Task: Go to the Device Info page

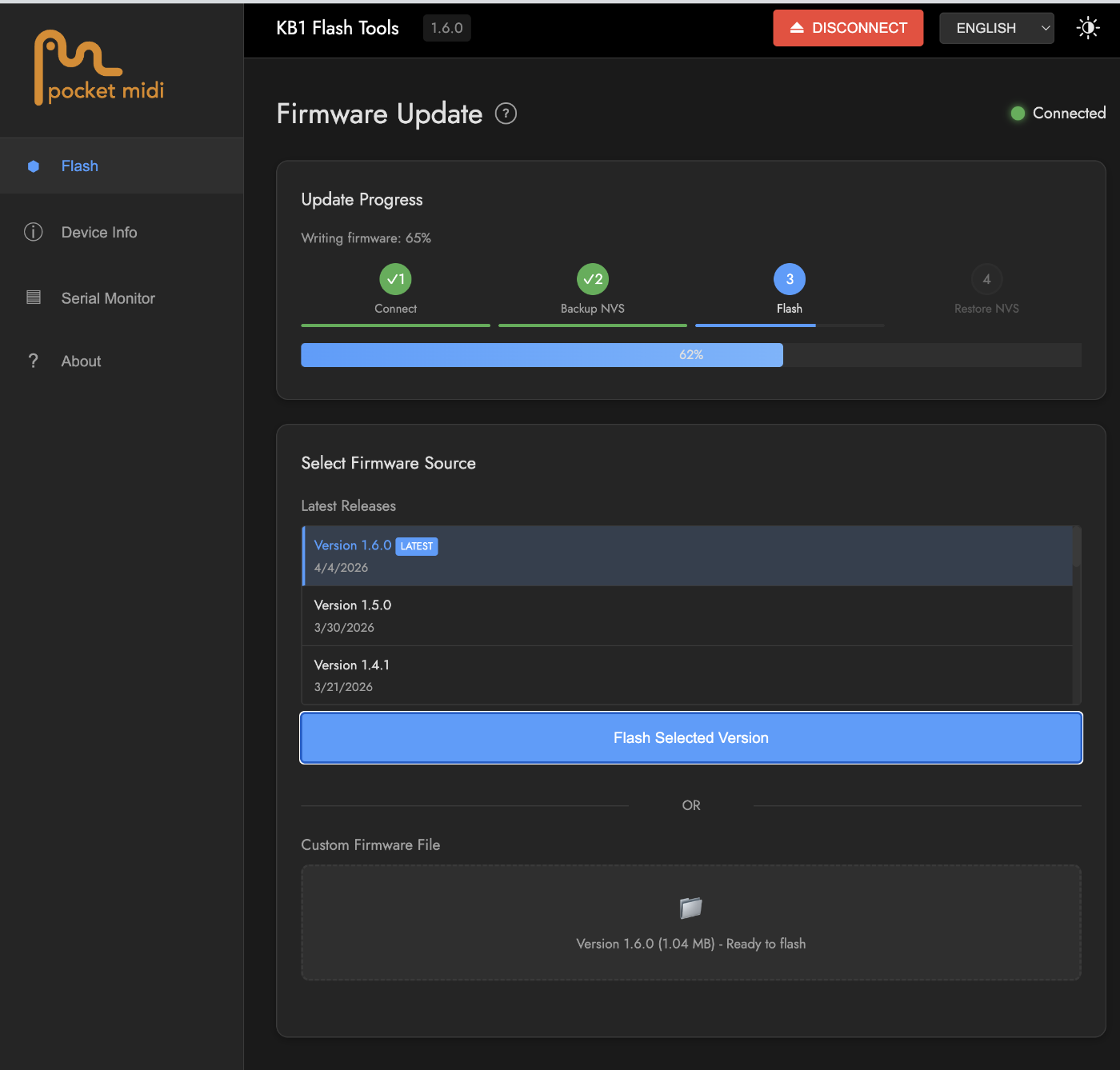Action: tap(99, 233)
